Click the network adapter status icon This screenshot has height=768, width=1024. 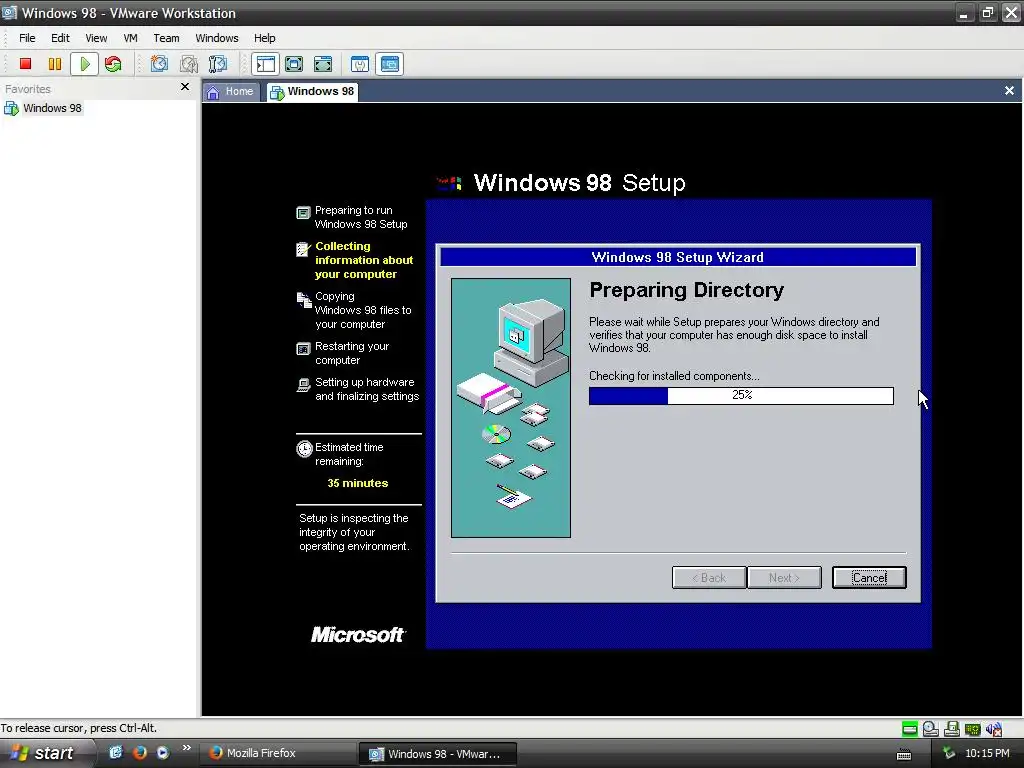[973, 729]
